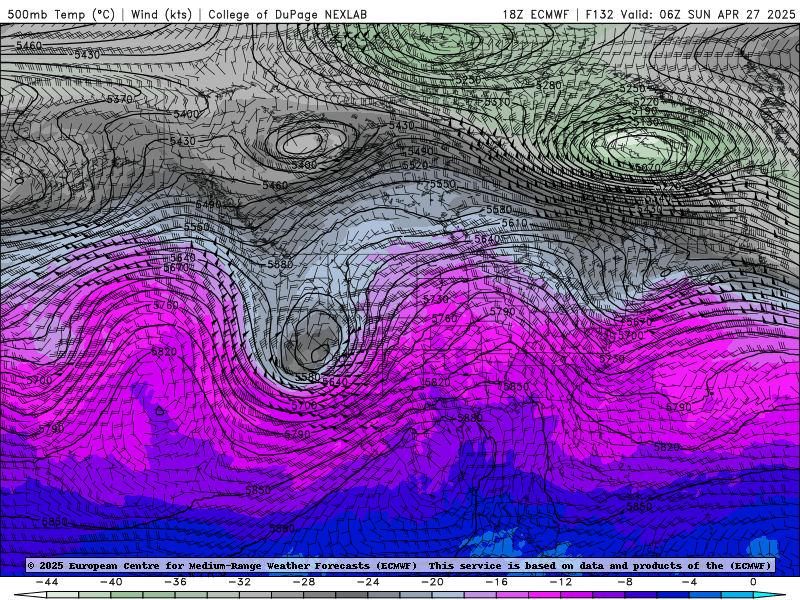Click the -20 colorbar tick label
The width and height of the screenshot is (800, 600).
tap(432, 582)
